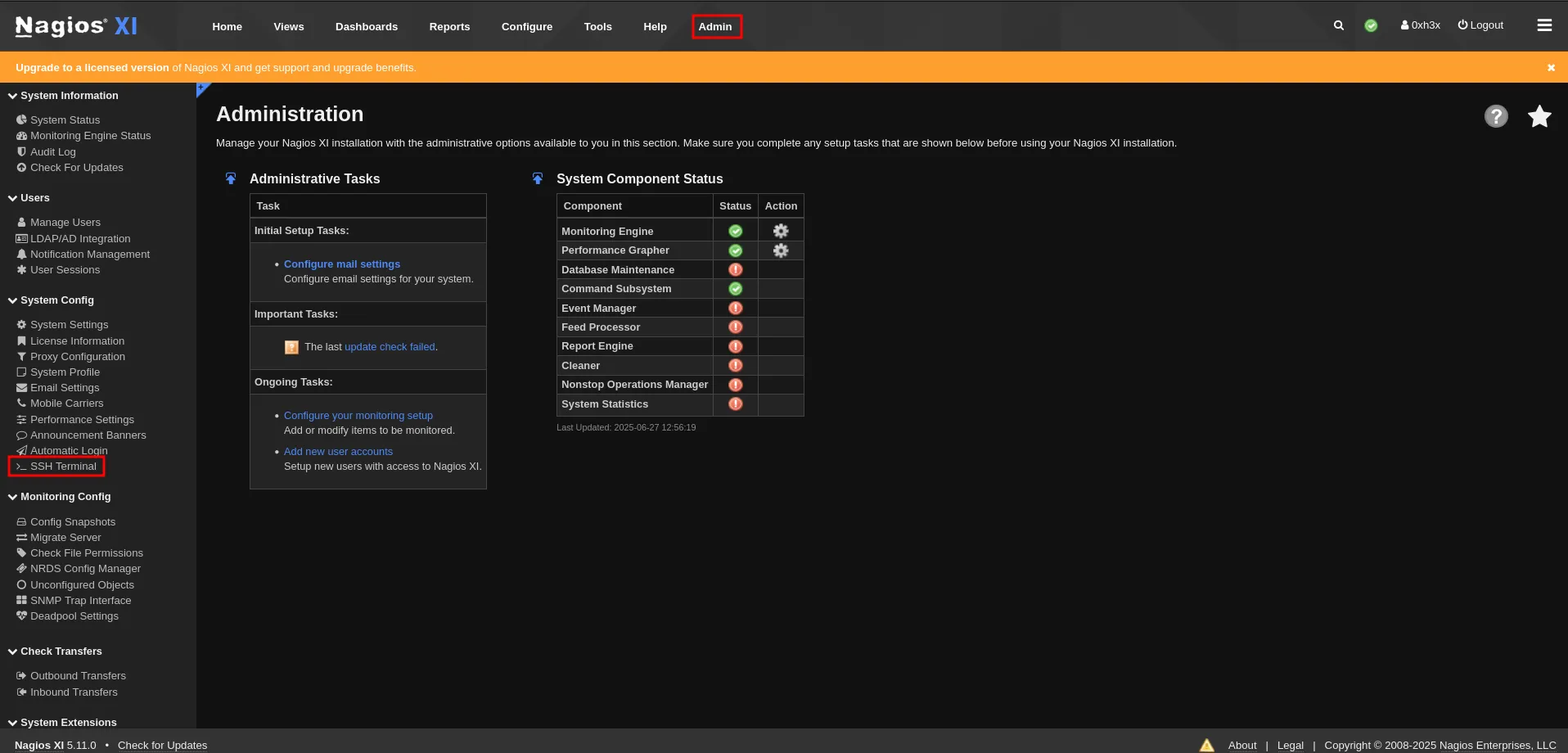This screenshot has width=1568, height=753.
Task: Open License Information in sidebar
Action: click(x=70, y=341)
